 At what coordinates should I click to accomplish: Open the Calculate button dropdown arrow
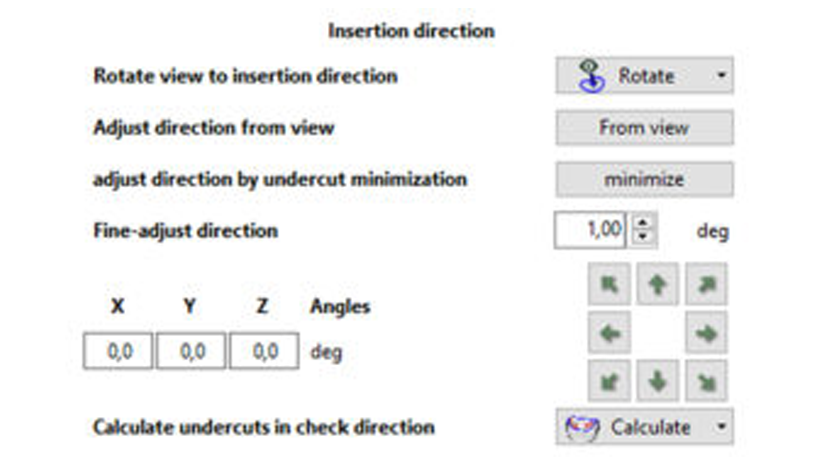pos(721,426)
